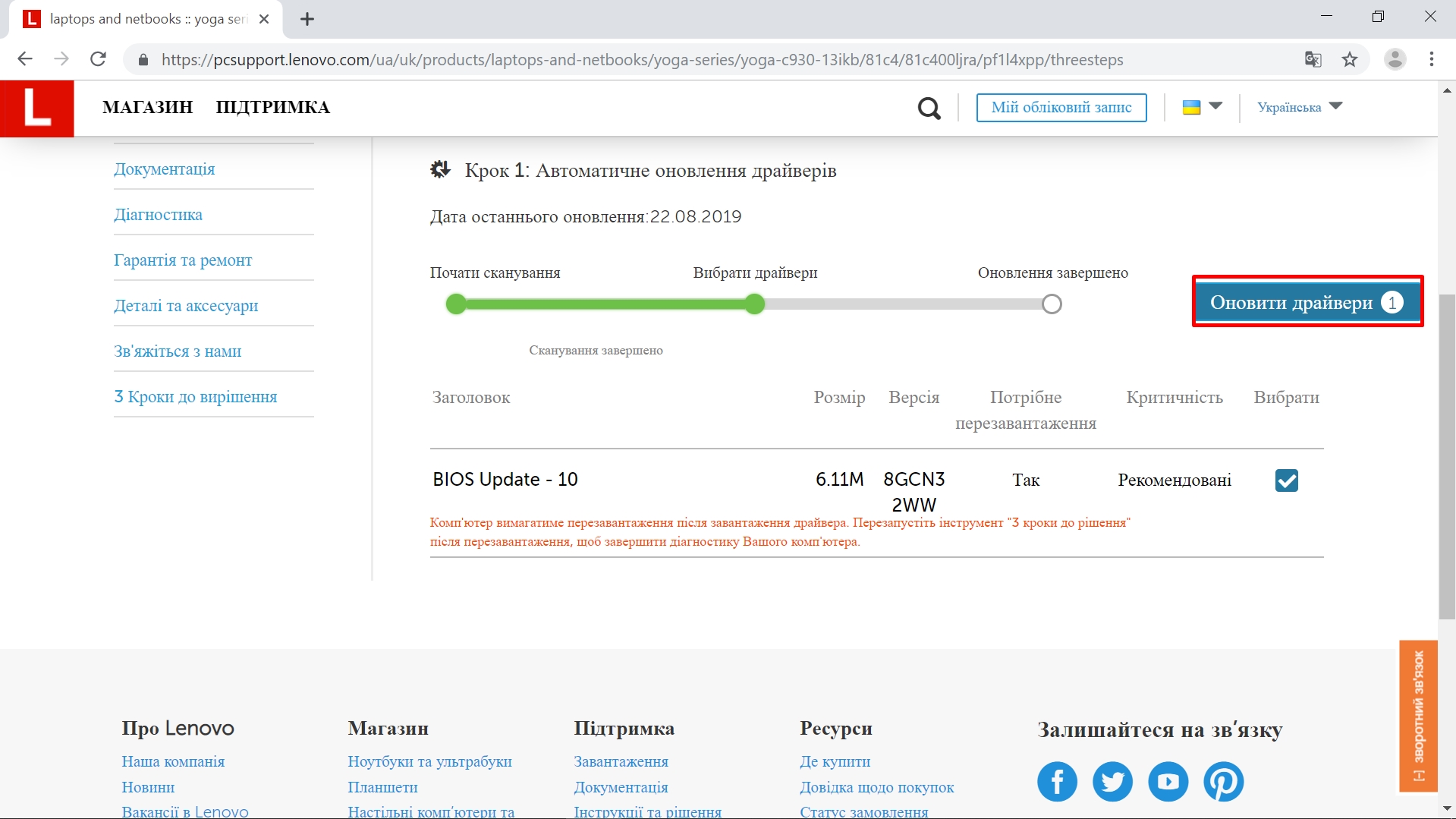The width and height of the screenshot is (1456, 819).
Task: Click the scrollbar down arrow
Action: click(1447, 810)
